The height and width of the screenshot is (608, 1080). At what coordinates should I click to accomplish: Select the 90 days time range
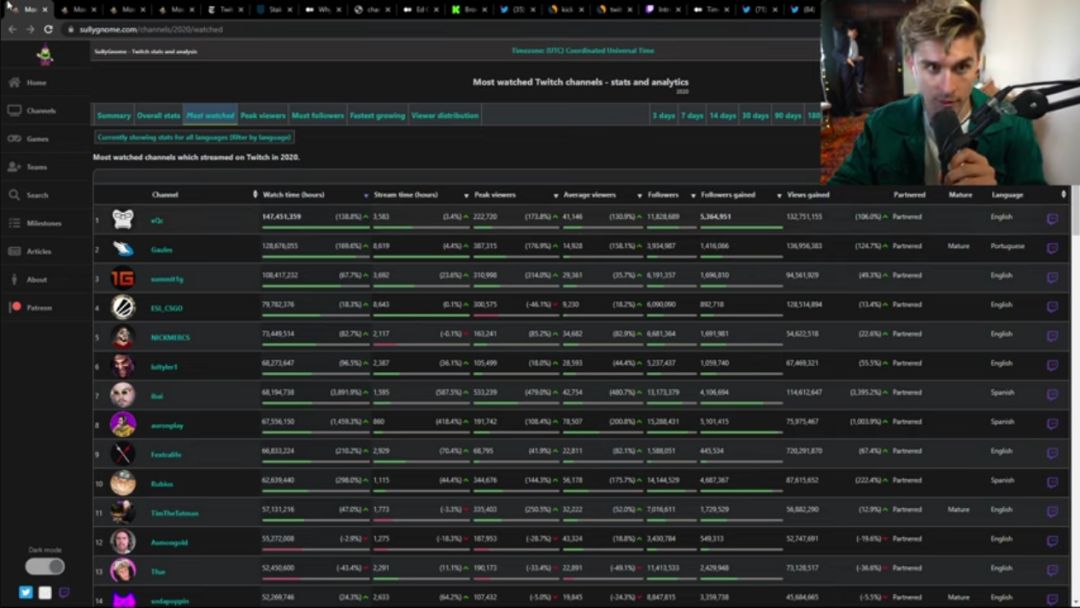(788, 116)
